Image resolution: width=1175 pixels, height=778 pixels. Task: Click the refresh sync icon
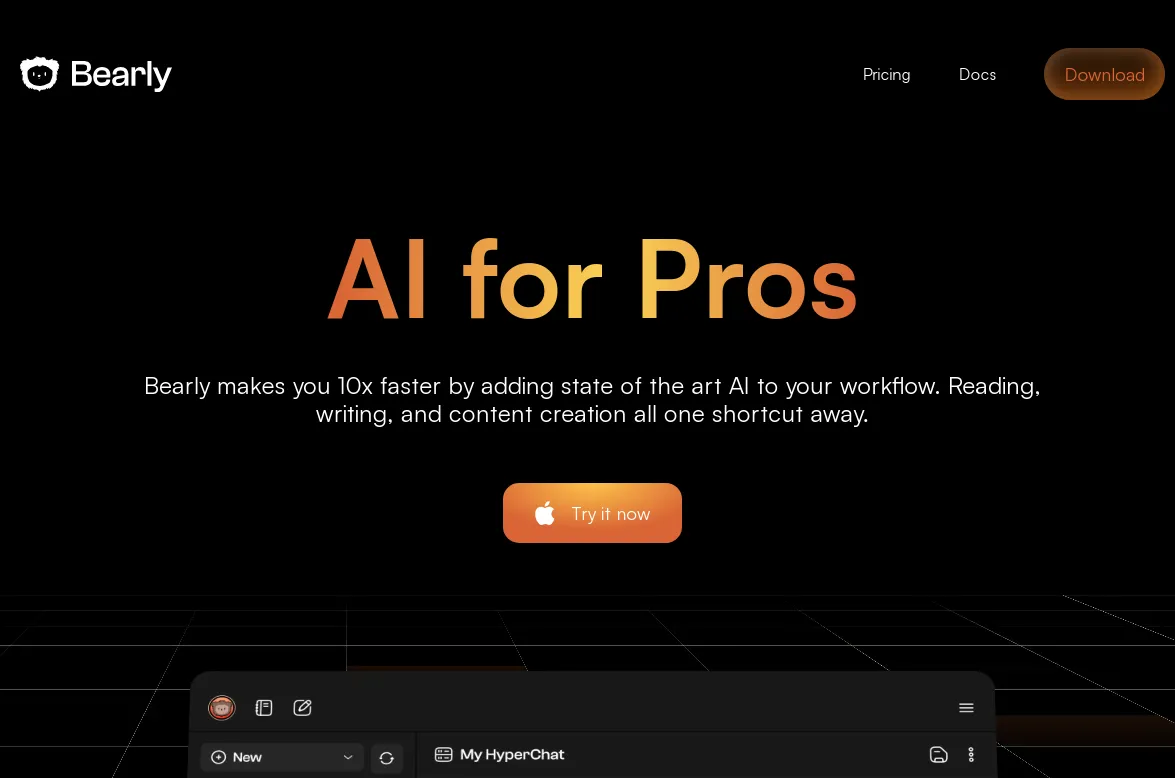coord(387,758)
